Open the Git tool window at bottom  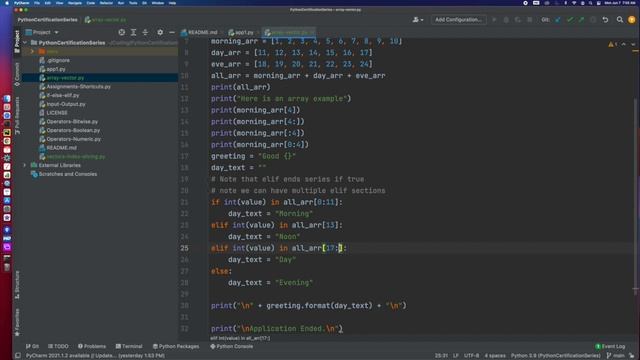tap(32, 347)
